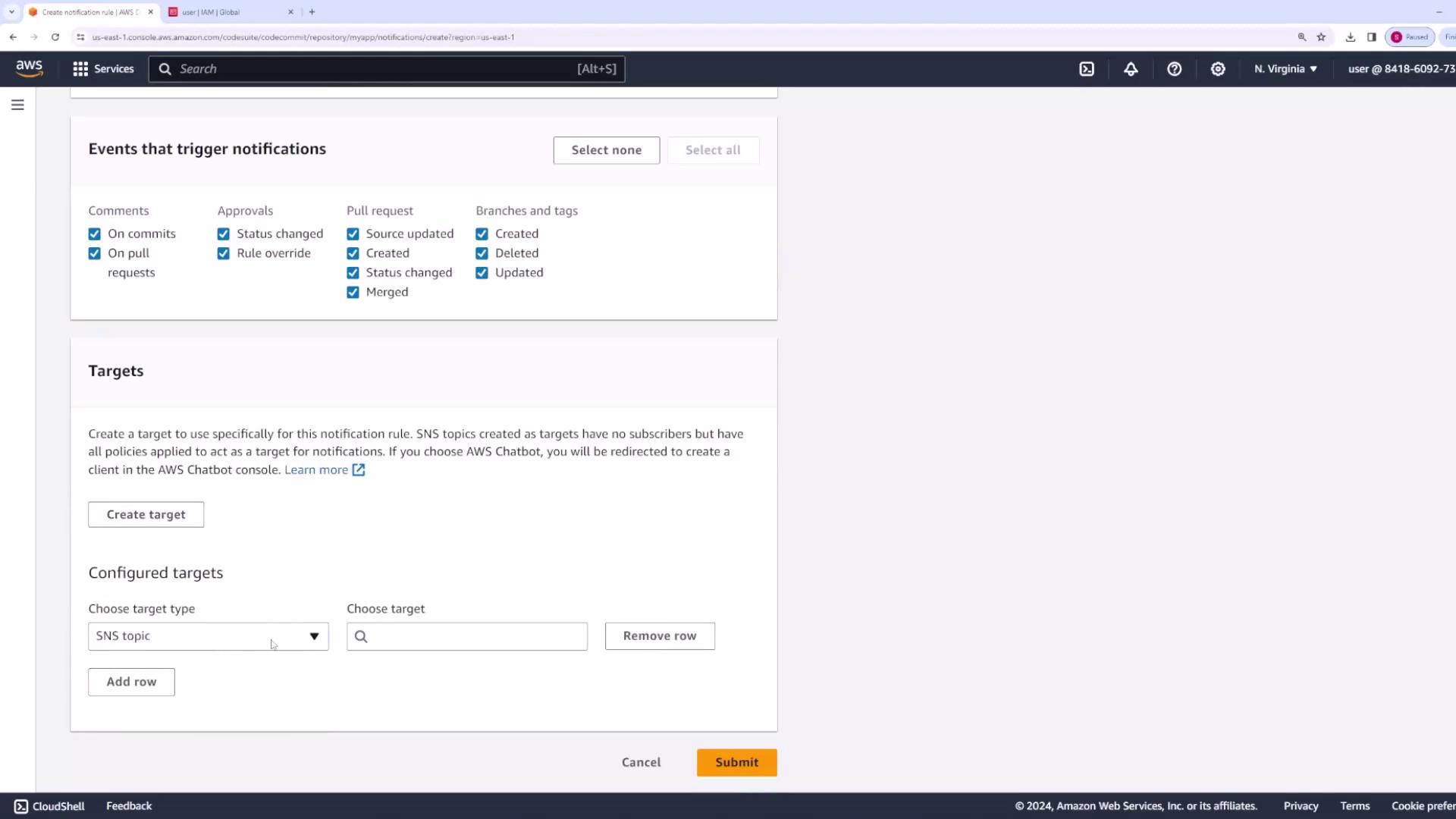Bookmark this page with star icon

[1321, 37]
